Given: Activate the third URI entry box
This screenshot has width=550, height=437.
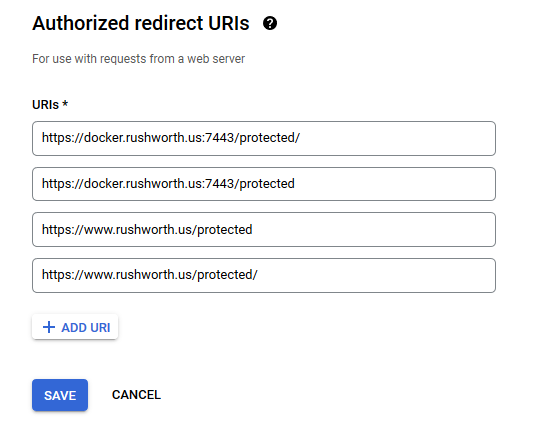Looking at the screenshot, I should coord(264,230).
